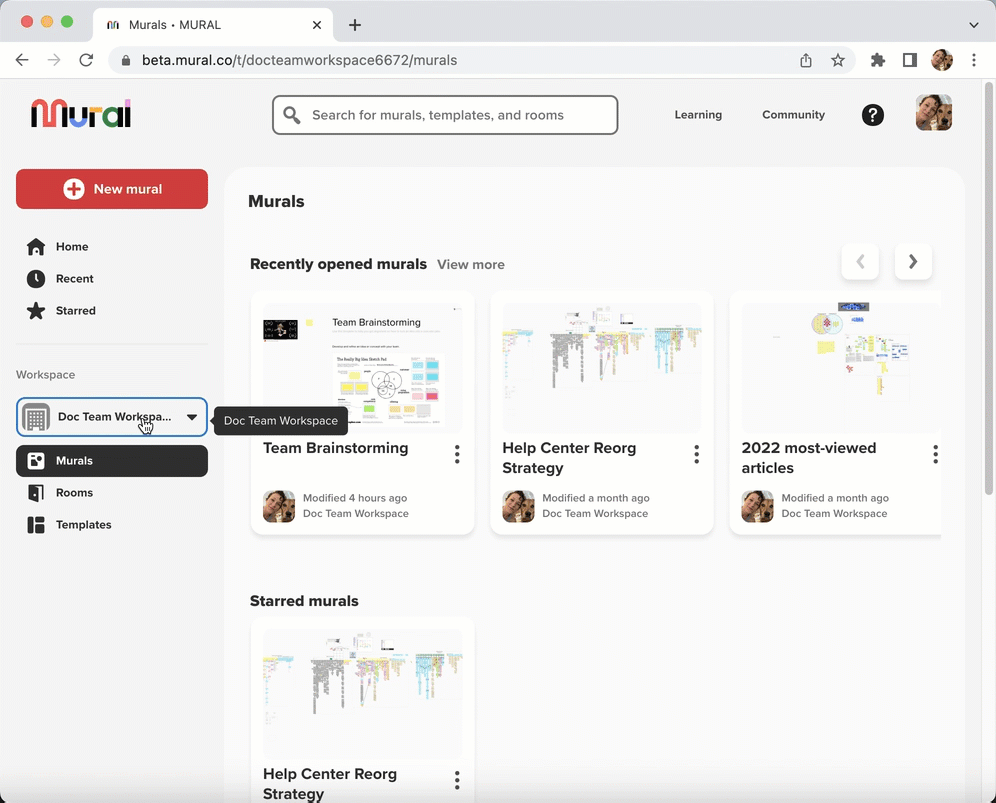996x803 pixels.
Task: Open the Team Brainstorming mural thumbnail
Action: tap(362, 368)
